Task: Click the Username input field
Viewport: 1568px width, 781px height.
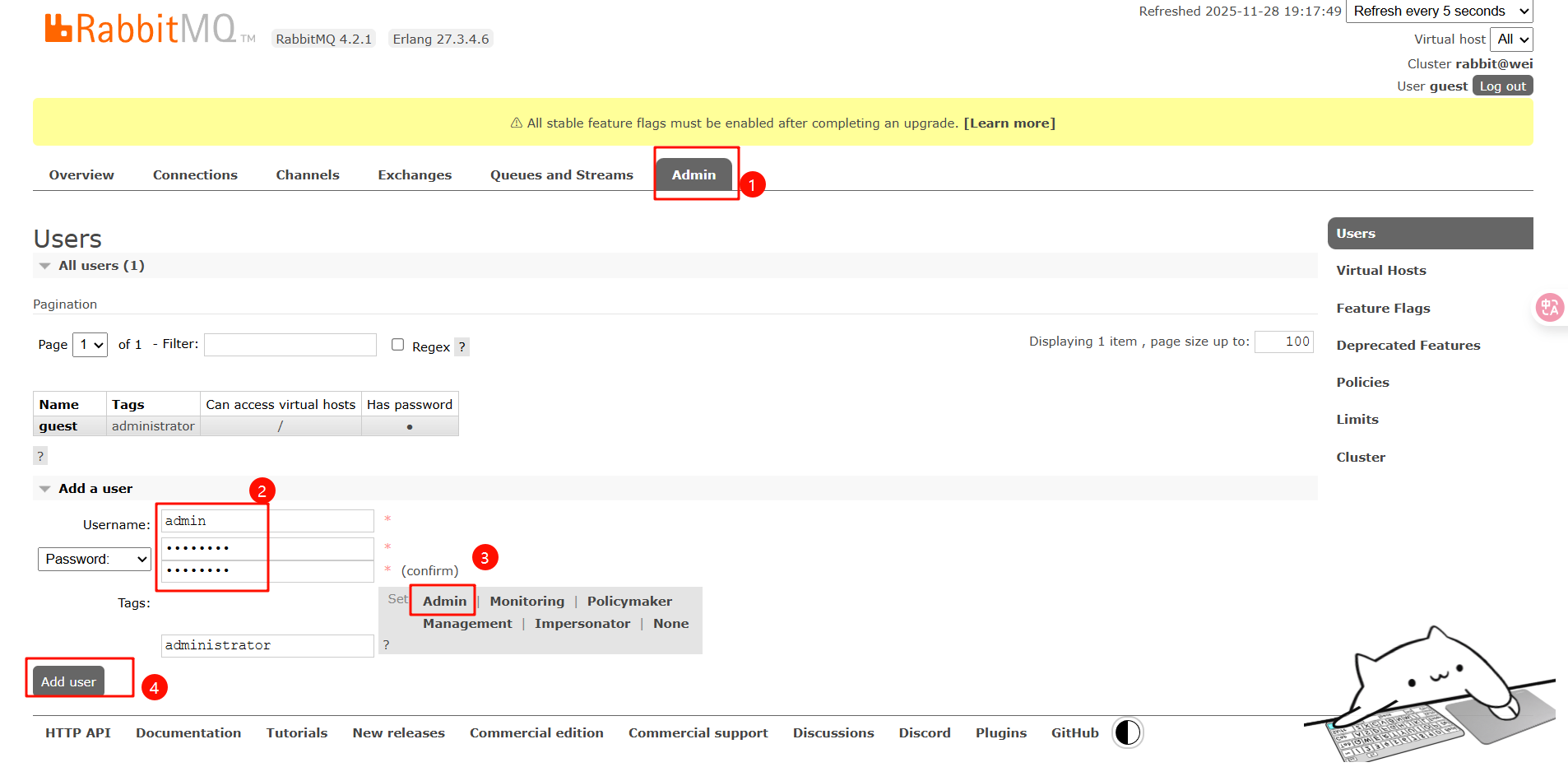Action: [x=267, y=521]
